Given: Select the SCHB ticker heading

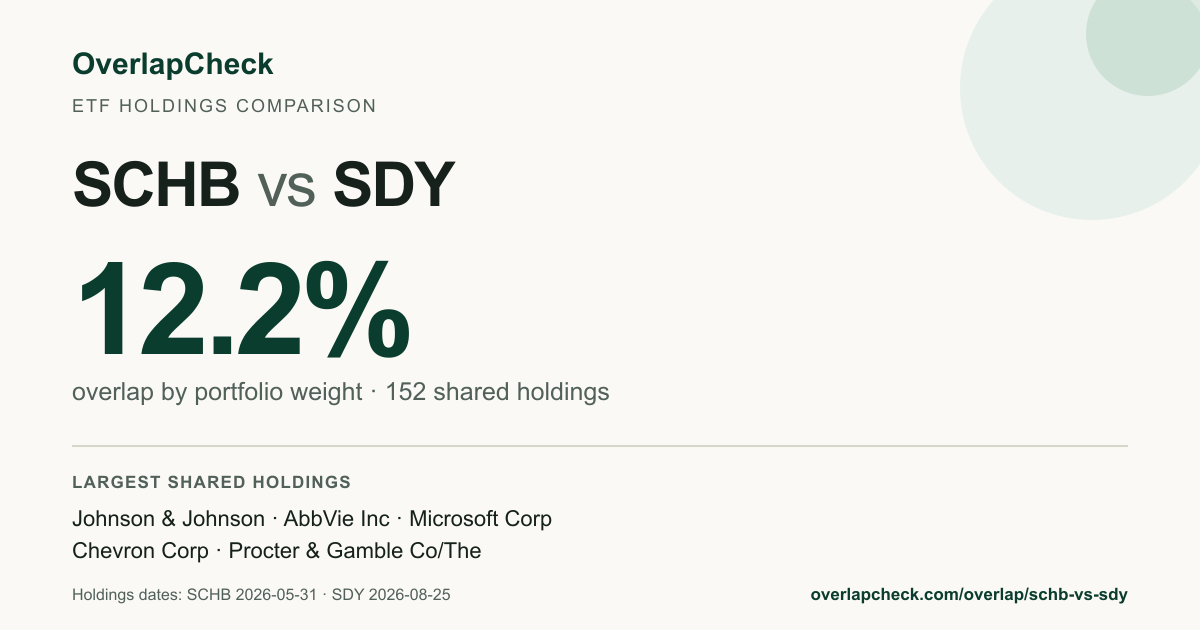Looking at the screenshot, I should coord(156,183).
